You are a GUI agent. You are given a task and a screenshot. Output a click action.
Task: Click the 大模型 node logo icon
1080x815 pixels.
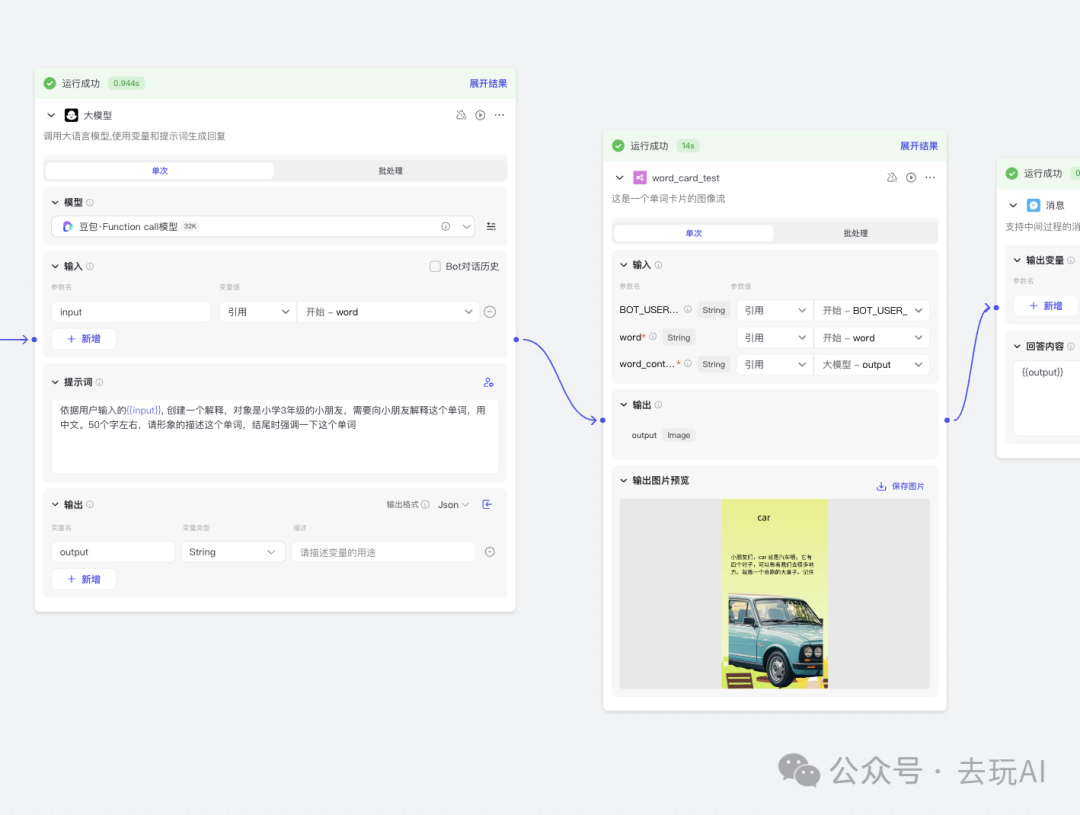pos(71,115)
